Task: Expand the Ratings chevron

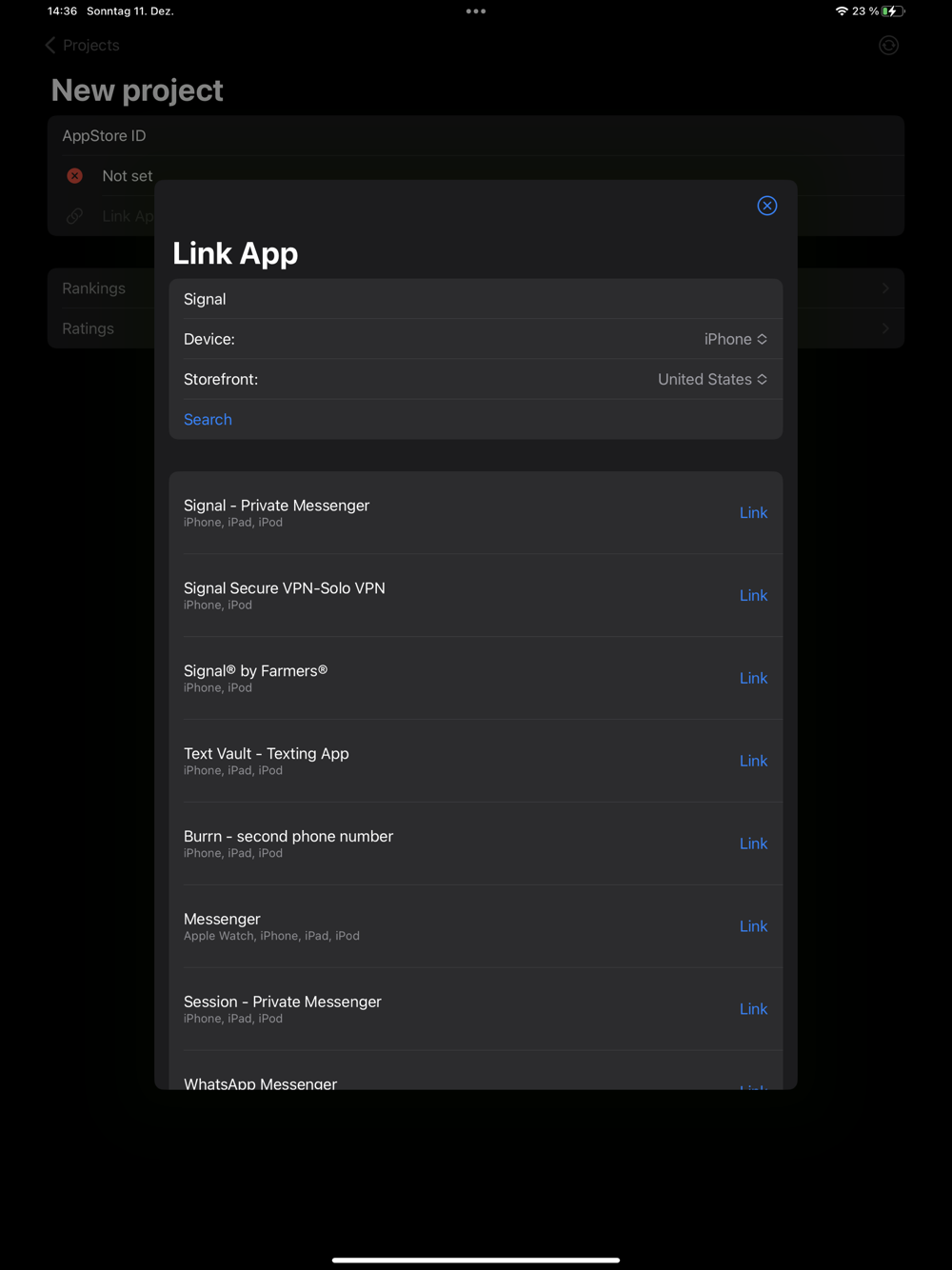Action: coord(885,328)
